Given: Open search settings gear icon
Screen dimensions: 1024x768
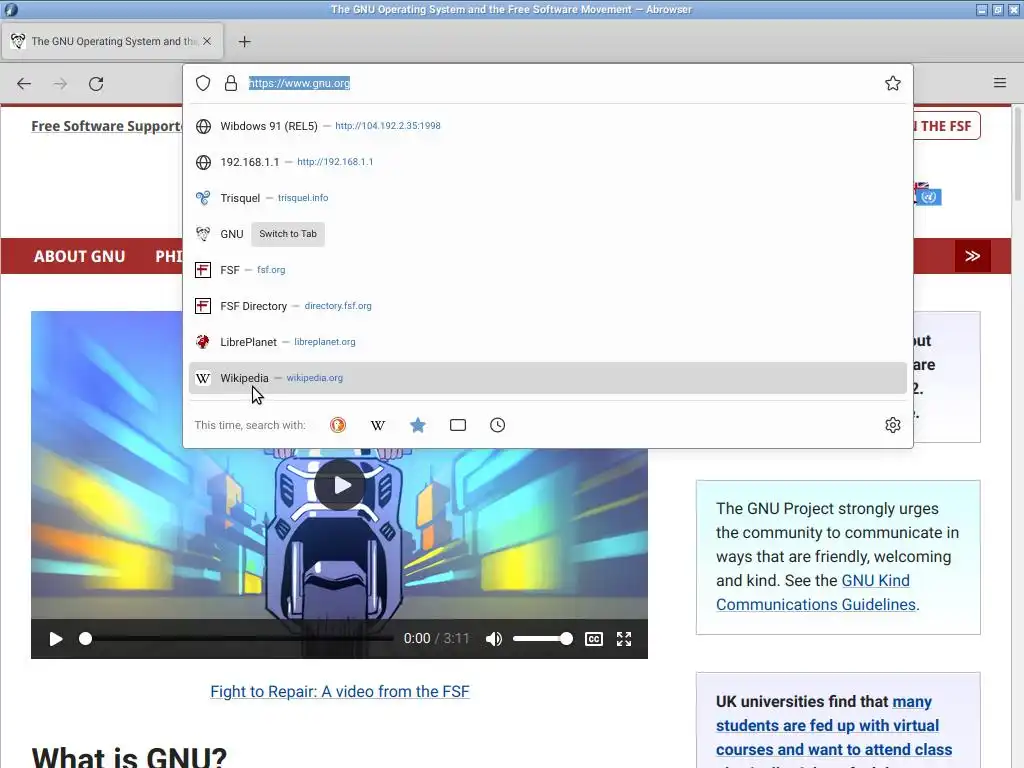Looking at the screenshot, I should click(x=893, y=425).
